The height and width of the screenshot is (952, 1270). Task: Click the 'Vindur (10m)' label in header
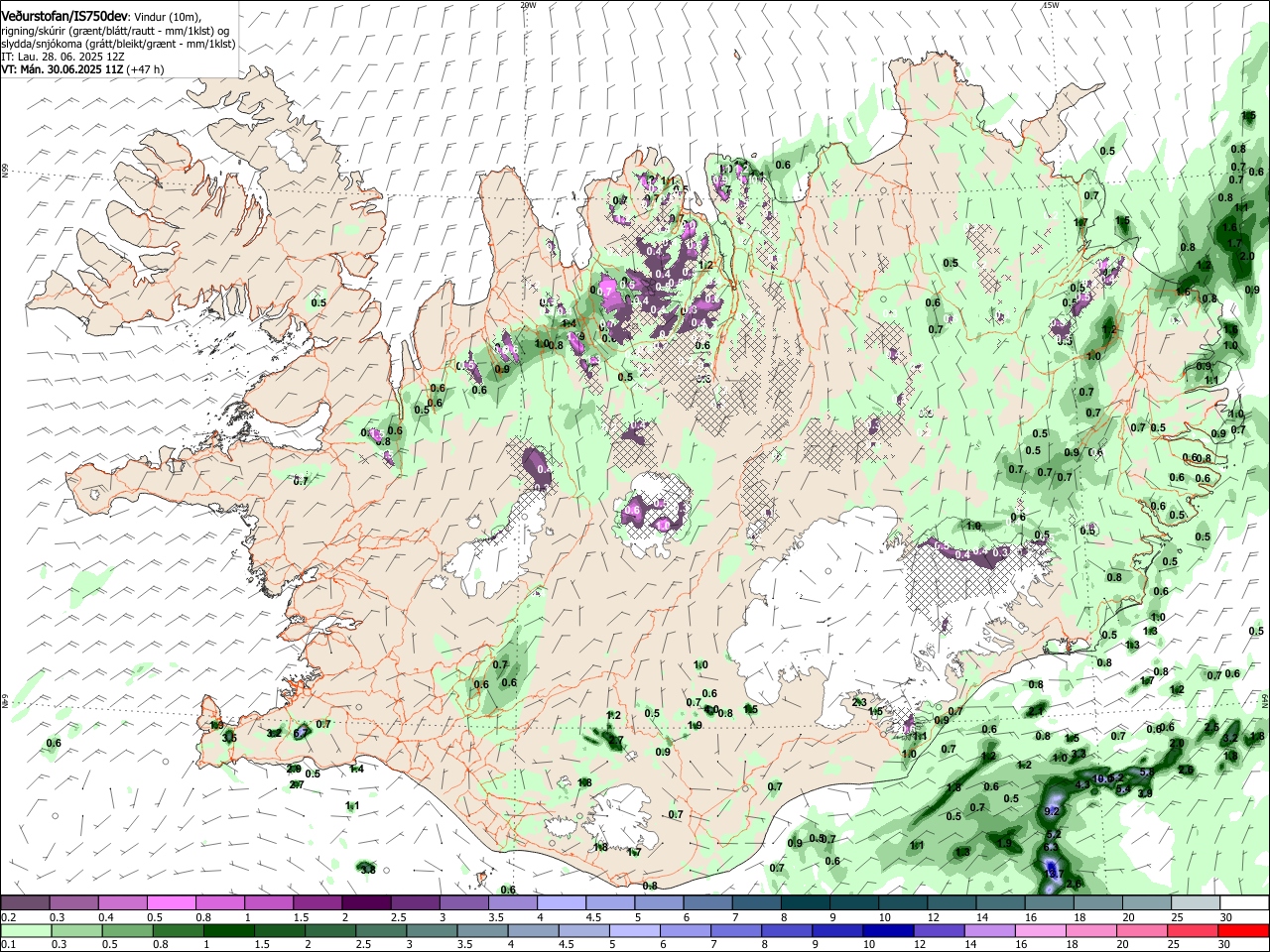coord(167,18)
